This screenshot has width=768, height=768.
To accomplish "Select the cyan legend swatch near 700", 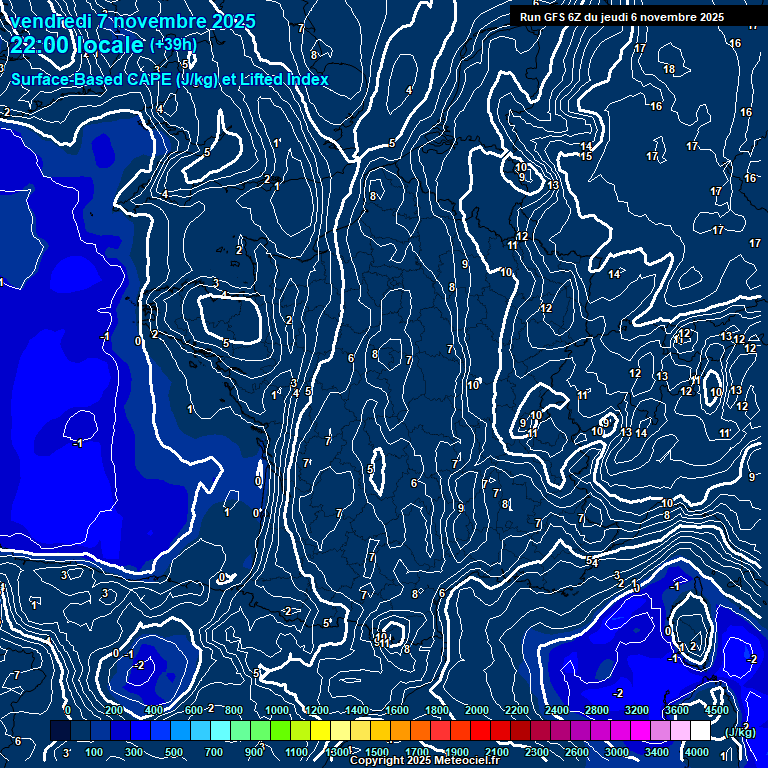I will point(220,730).
